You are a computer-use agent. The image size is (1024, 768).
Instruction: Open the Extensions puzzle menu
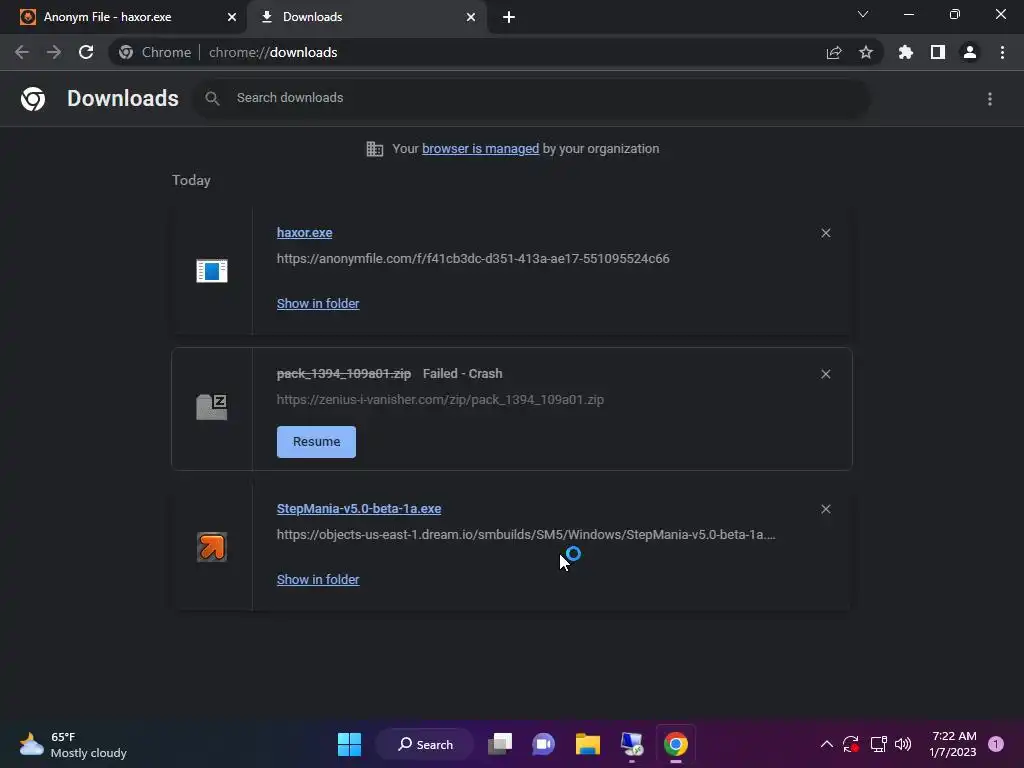[x=906, y=52]
